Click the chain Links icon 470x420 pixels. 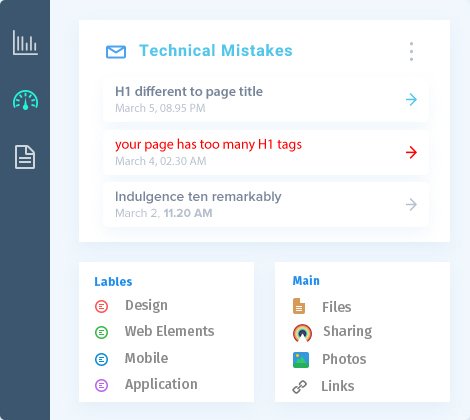point(300,387)
